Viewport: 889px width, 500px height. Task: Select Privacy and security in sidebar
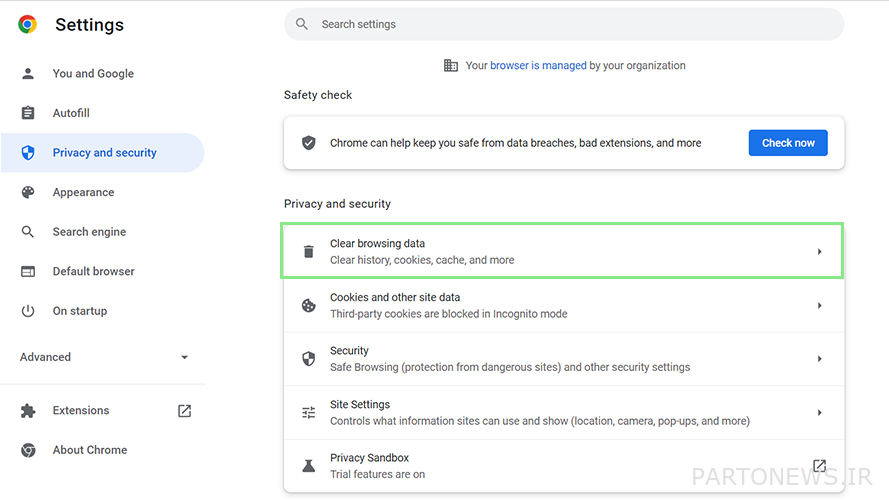pyautogui.click(x=103, y=152)
